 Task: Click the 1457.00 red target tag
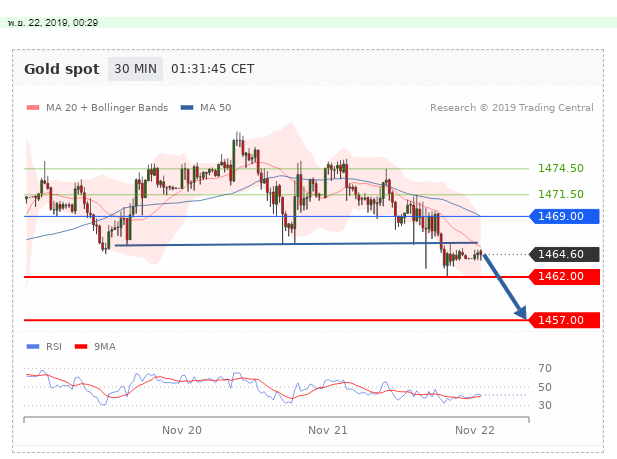[x=564, y=320]
